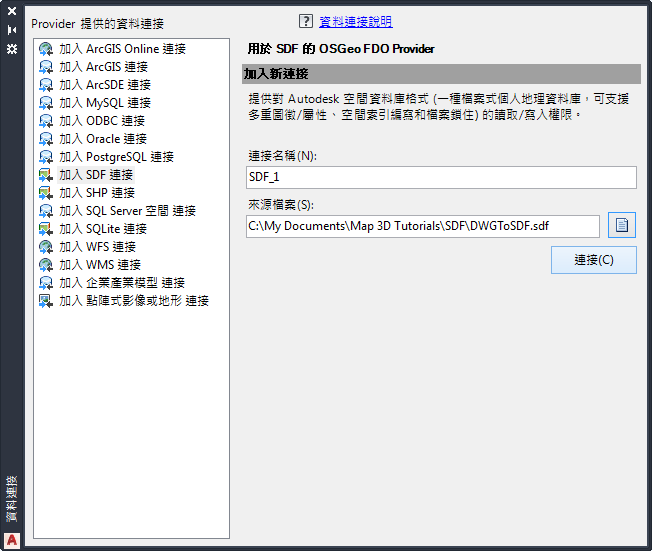Browse for source file with the file icon

coord(622,225)
